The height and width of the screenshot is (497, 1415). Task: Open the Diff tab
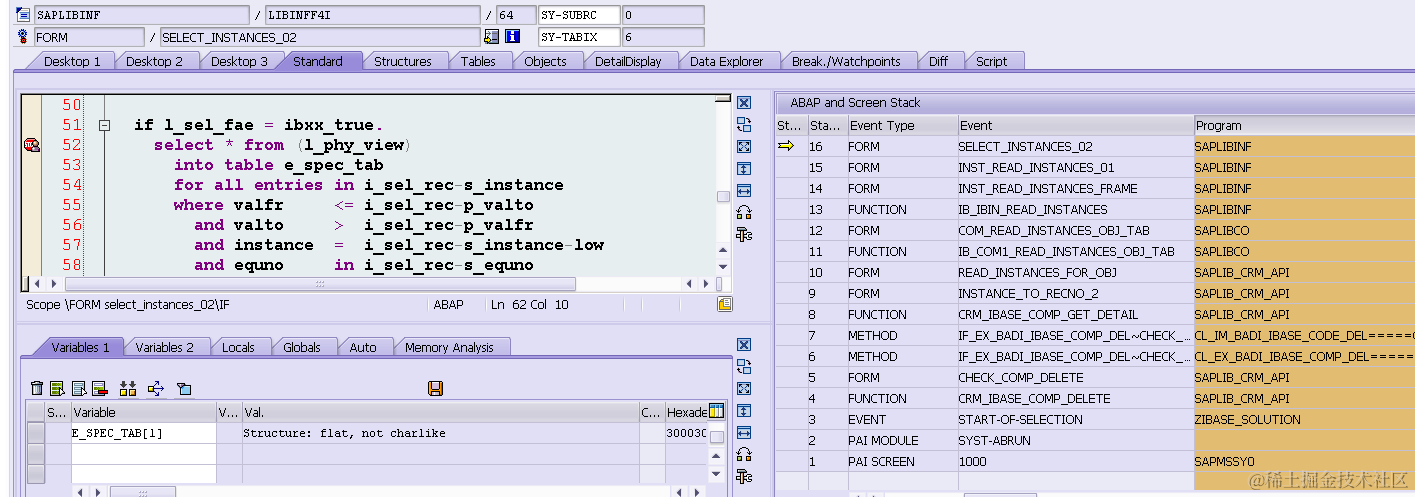point(938,61)
